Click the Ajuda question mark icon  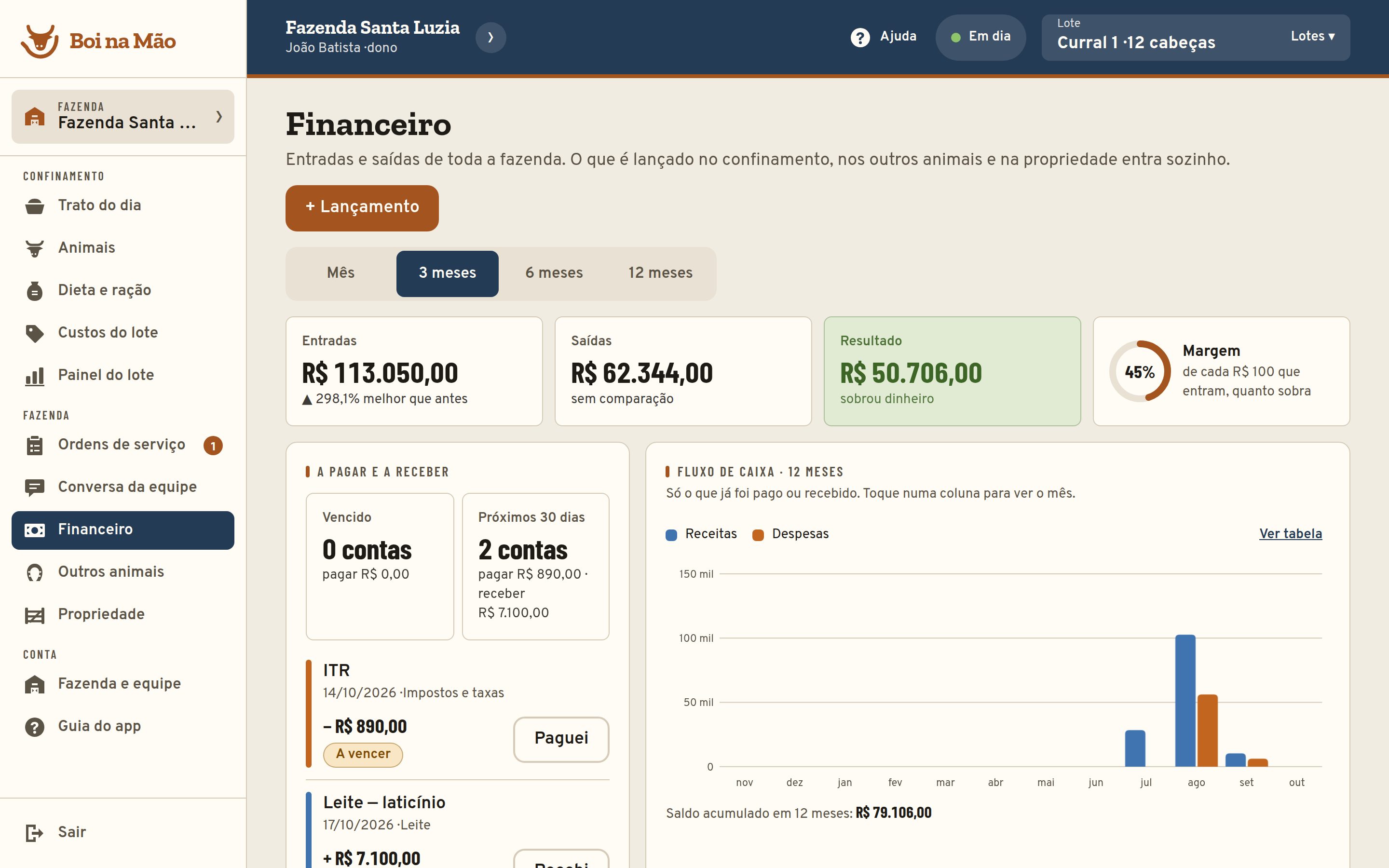860,37
